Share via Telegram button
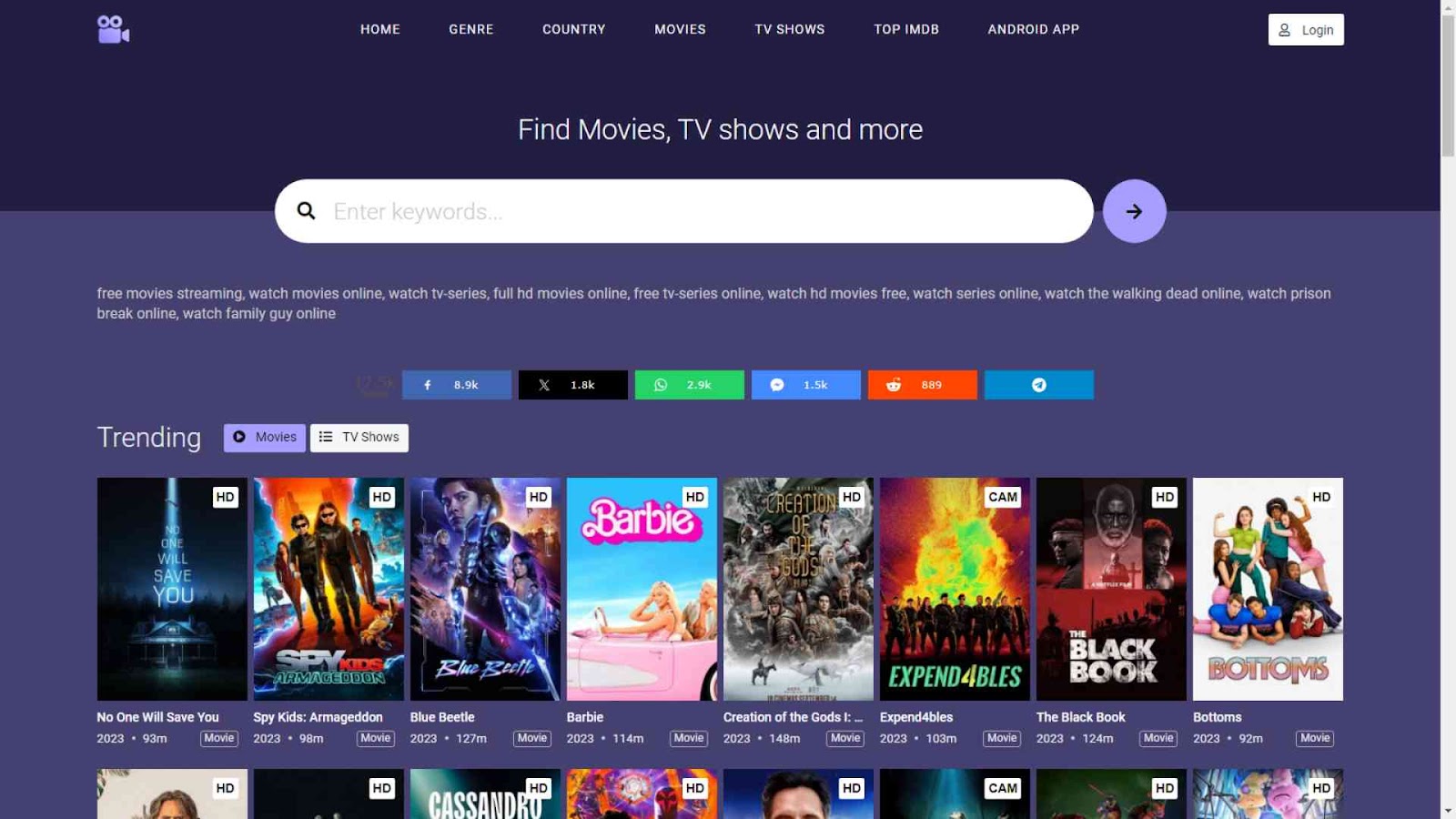 pyautogui.click(x=1039, y=385)
